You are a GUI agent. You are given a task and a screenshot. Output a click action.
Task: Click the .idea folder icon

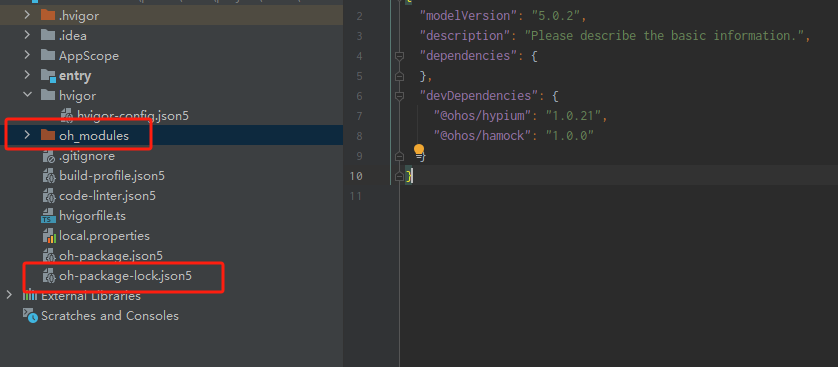(x=48, y=36)
